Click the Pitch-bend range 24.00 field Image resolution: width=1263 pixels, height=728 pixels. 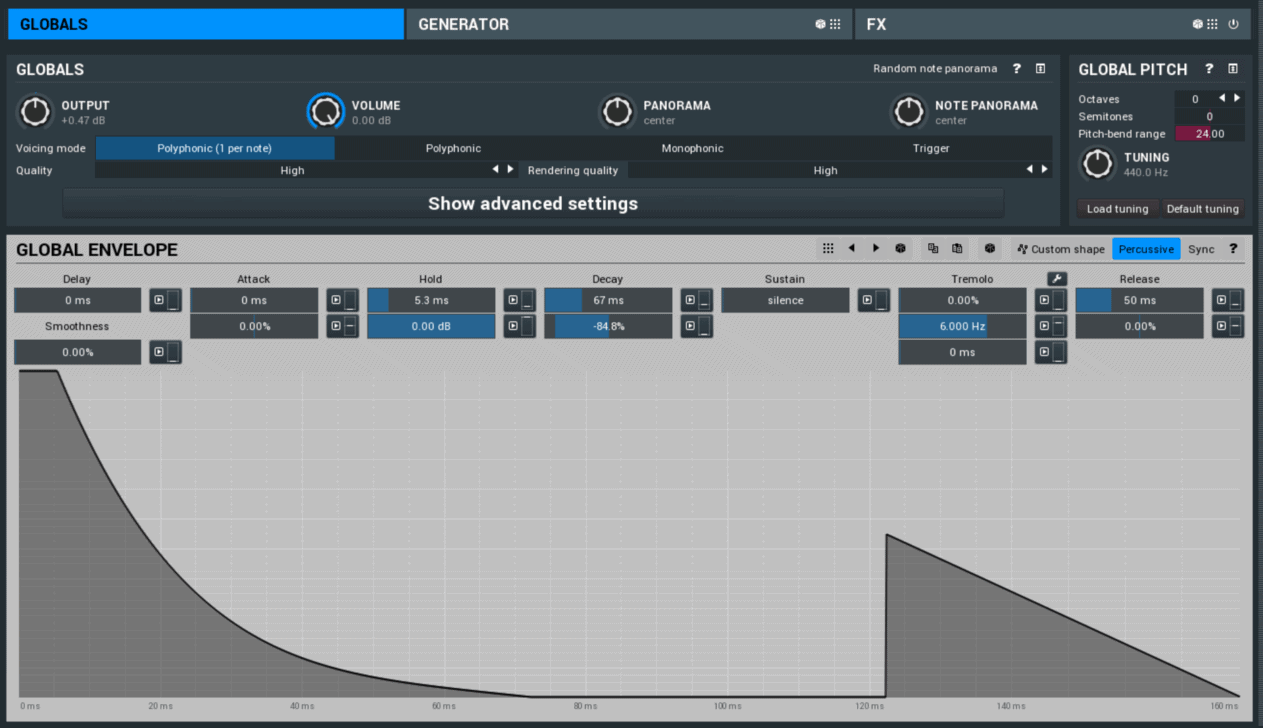pyautogui.click(x=1209, y=133)
